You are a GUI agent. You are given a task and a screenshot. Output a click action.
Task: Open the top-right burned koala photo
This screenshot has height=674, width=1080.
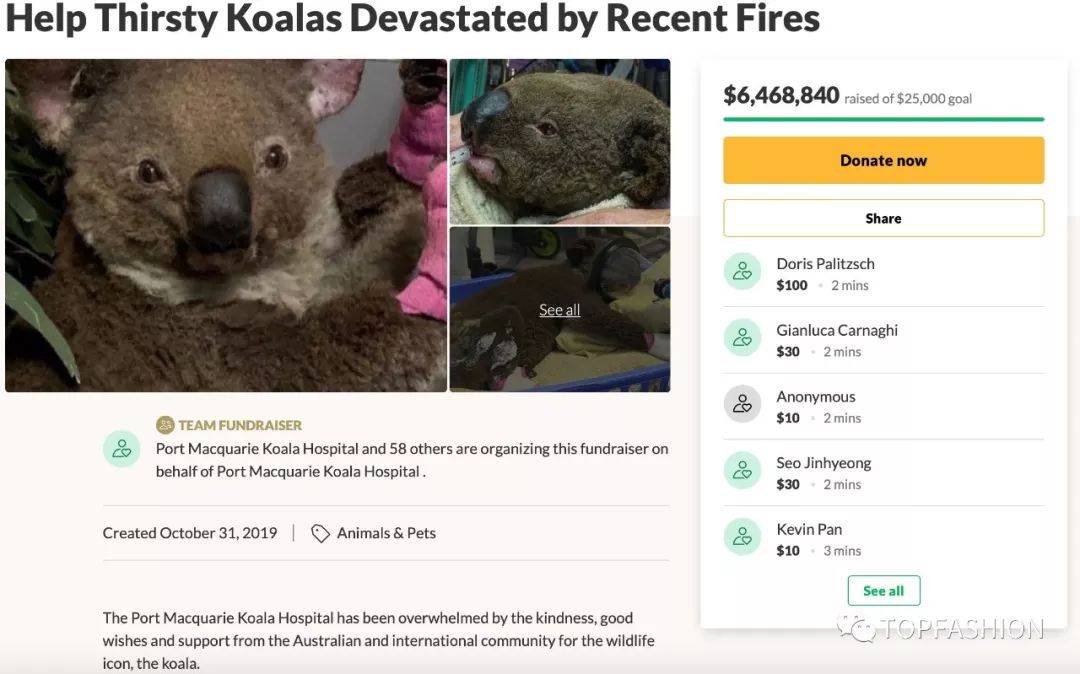(559, 141)
